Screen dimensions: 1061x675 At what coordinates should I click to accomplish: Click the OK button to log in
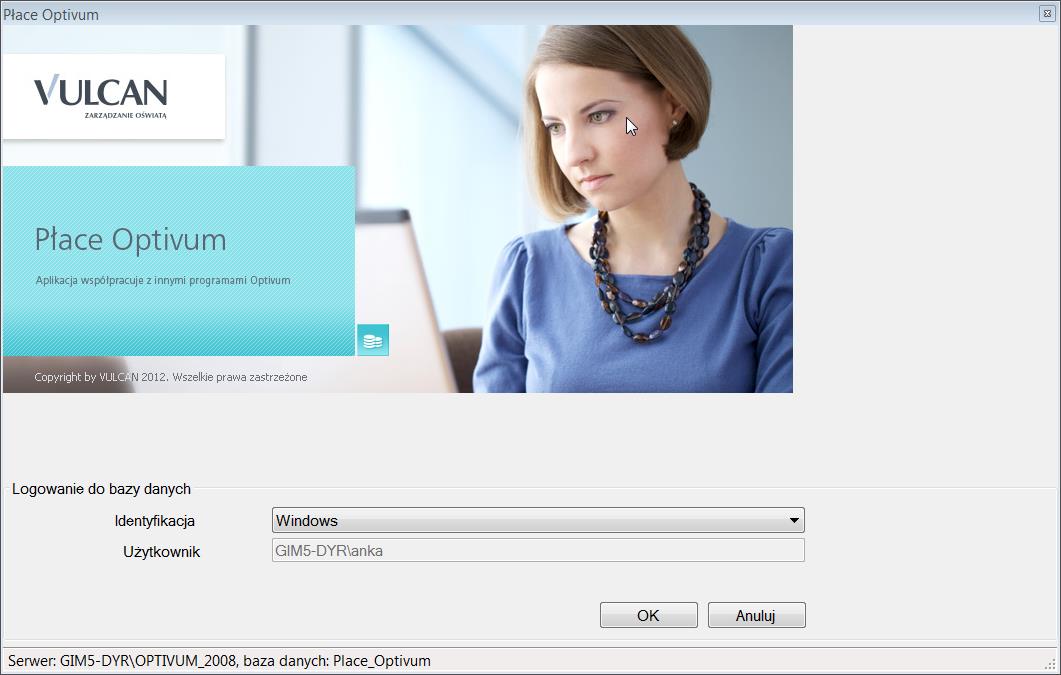(x=648, y=615)
